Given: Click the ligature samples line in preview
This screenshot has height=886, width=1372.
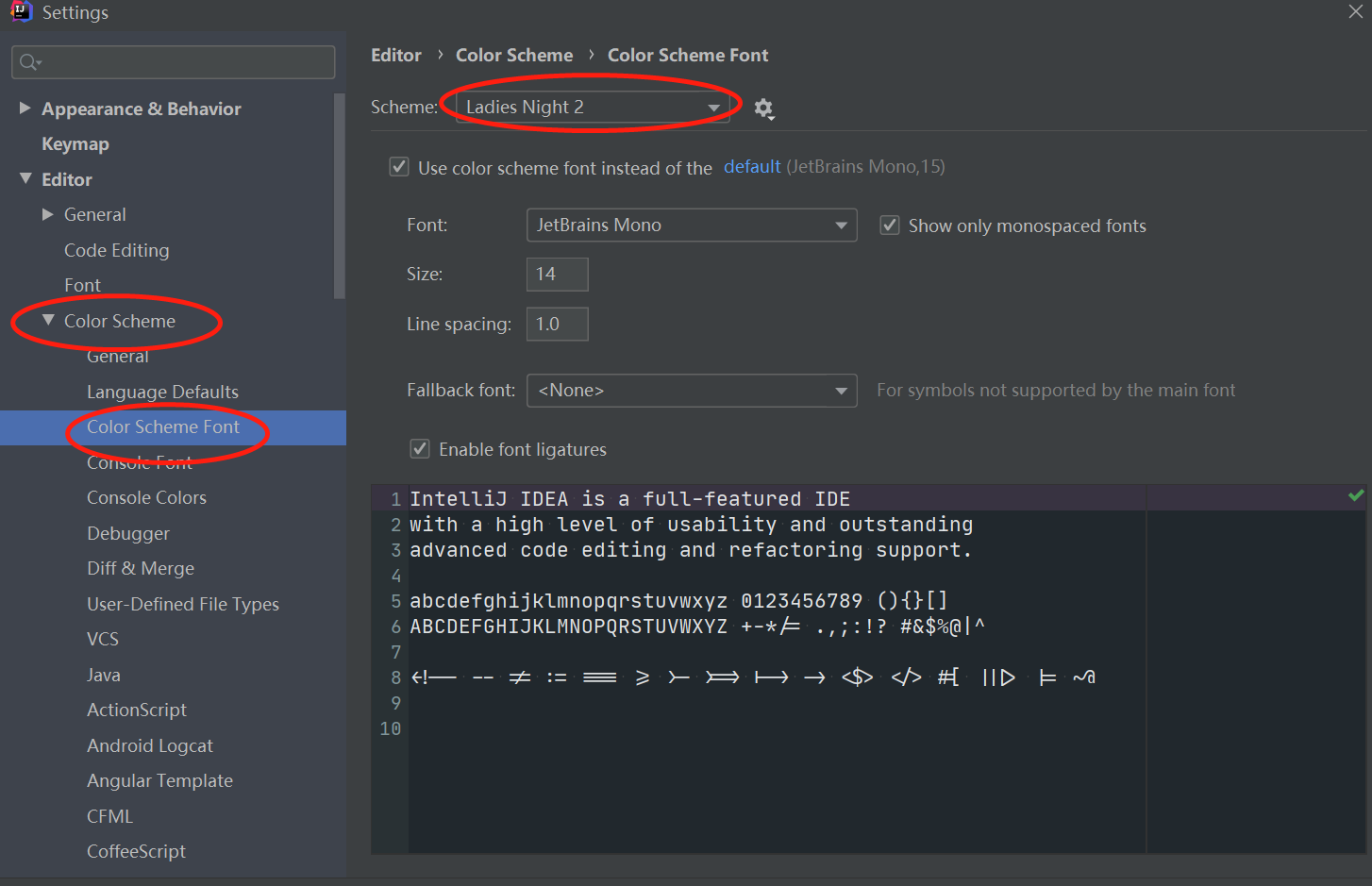Looking at the screenshot, I should coord(753,677).
